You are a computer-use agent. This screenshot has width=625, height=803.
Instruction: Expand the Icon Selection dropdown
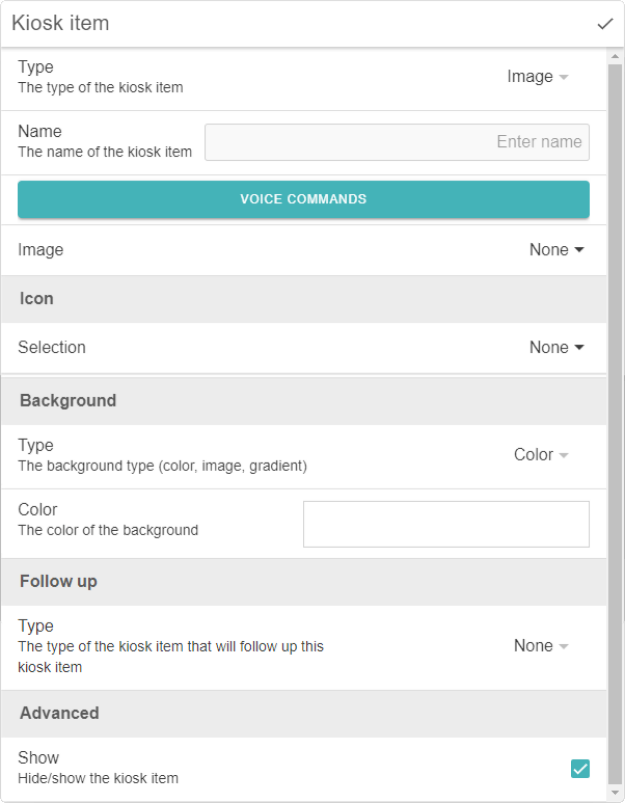556,347
